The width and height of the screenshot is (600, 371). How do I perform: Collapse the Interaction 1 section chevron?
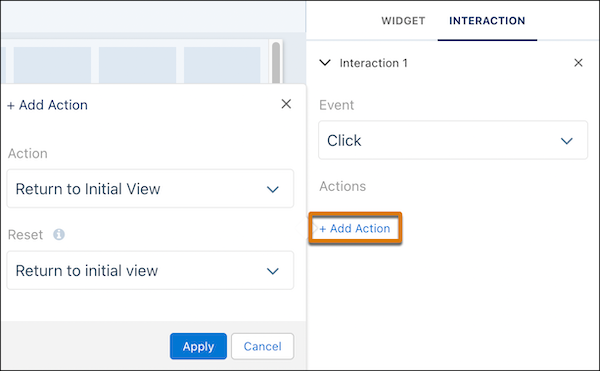point(325,63)
